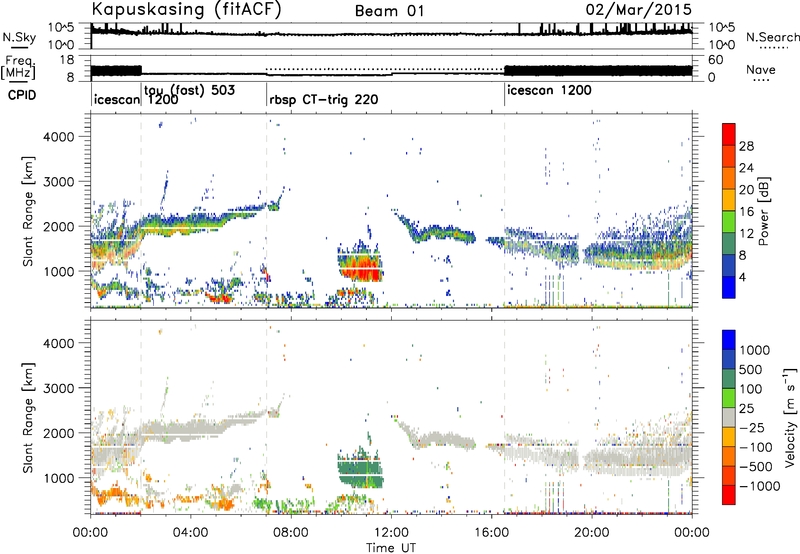Click the "Freq. [MHz]" label
Image resolution: width=800 pixels, height=554 pixels.
coord(18,68)
